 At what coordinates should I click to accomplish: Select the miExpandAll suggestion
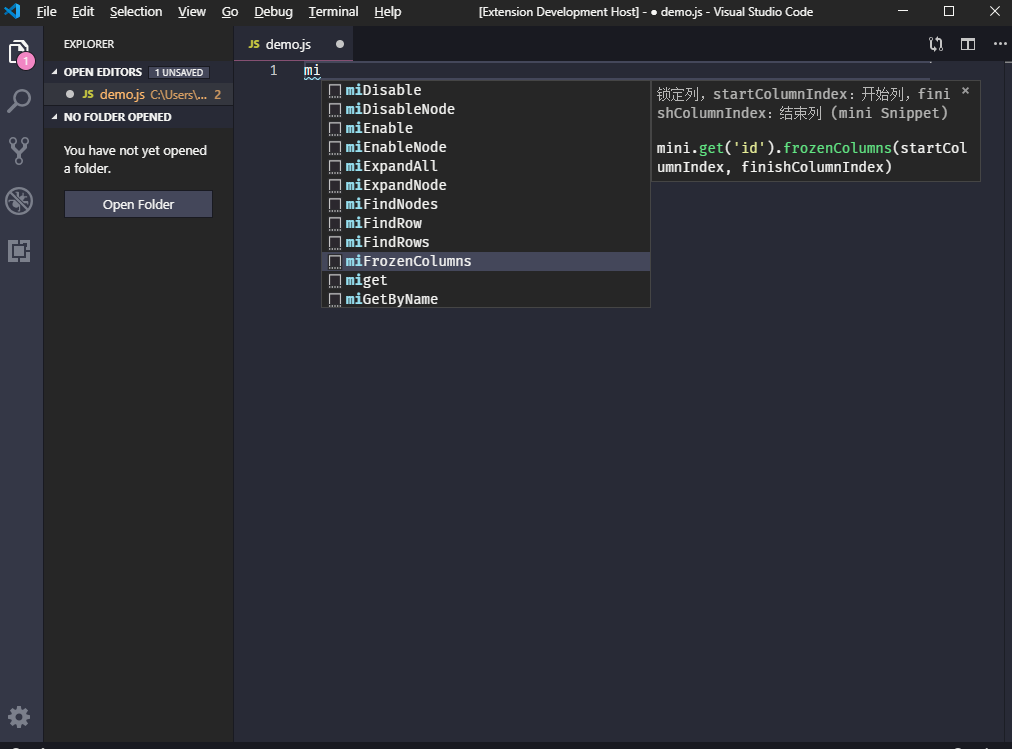(485, 166)
